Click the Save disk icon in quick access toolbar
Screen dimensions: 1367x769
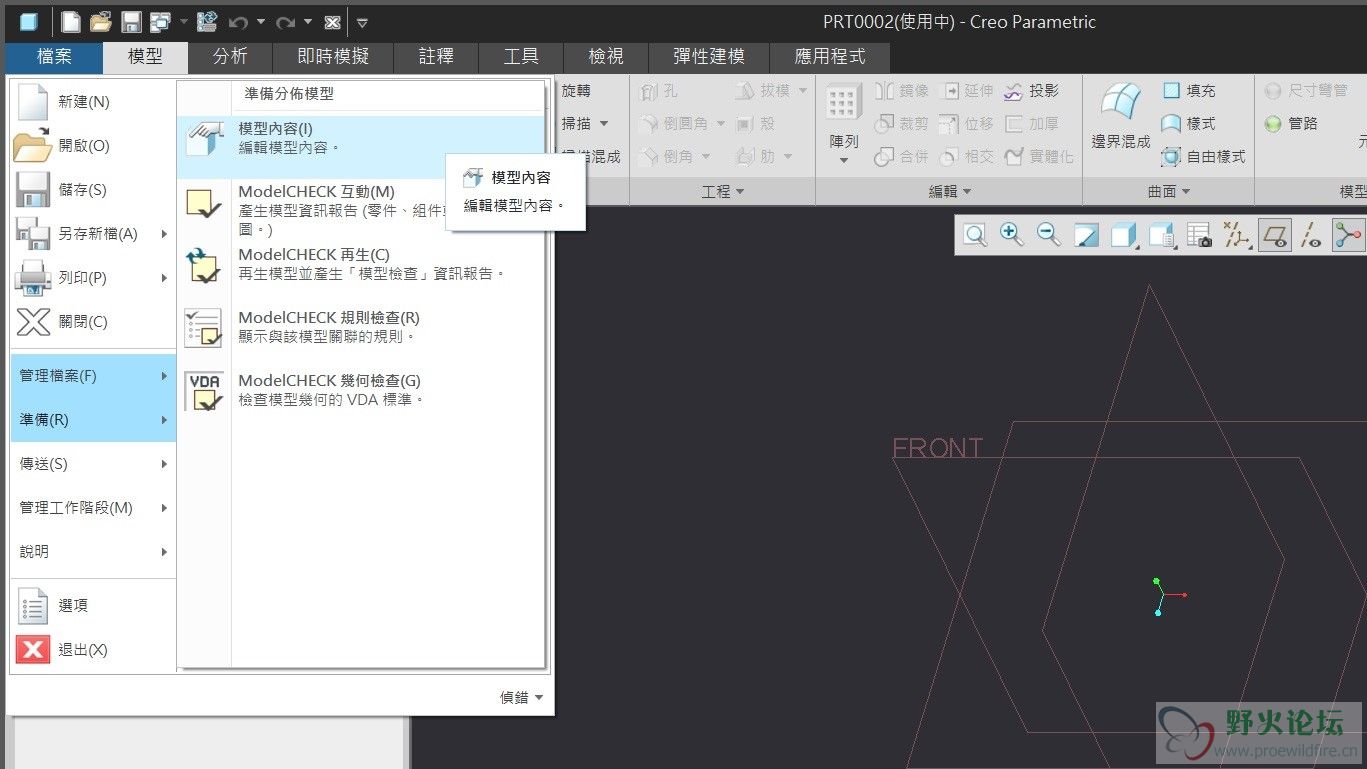tap(131, 21)
